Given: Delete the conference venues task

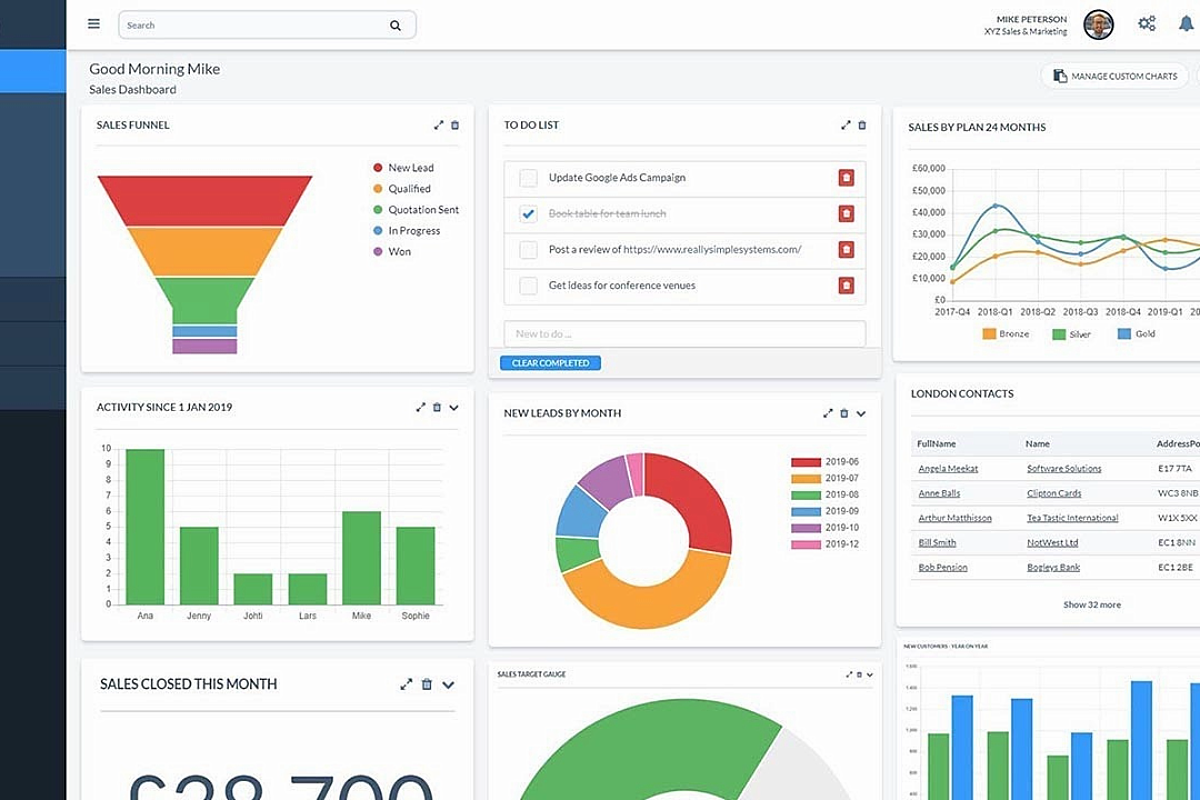Looking at the screenshot, I should tap(846, 286).
